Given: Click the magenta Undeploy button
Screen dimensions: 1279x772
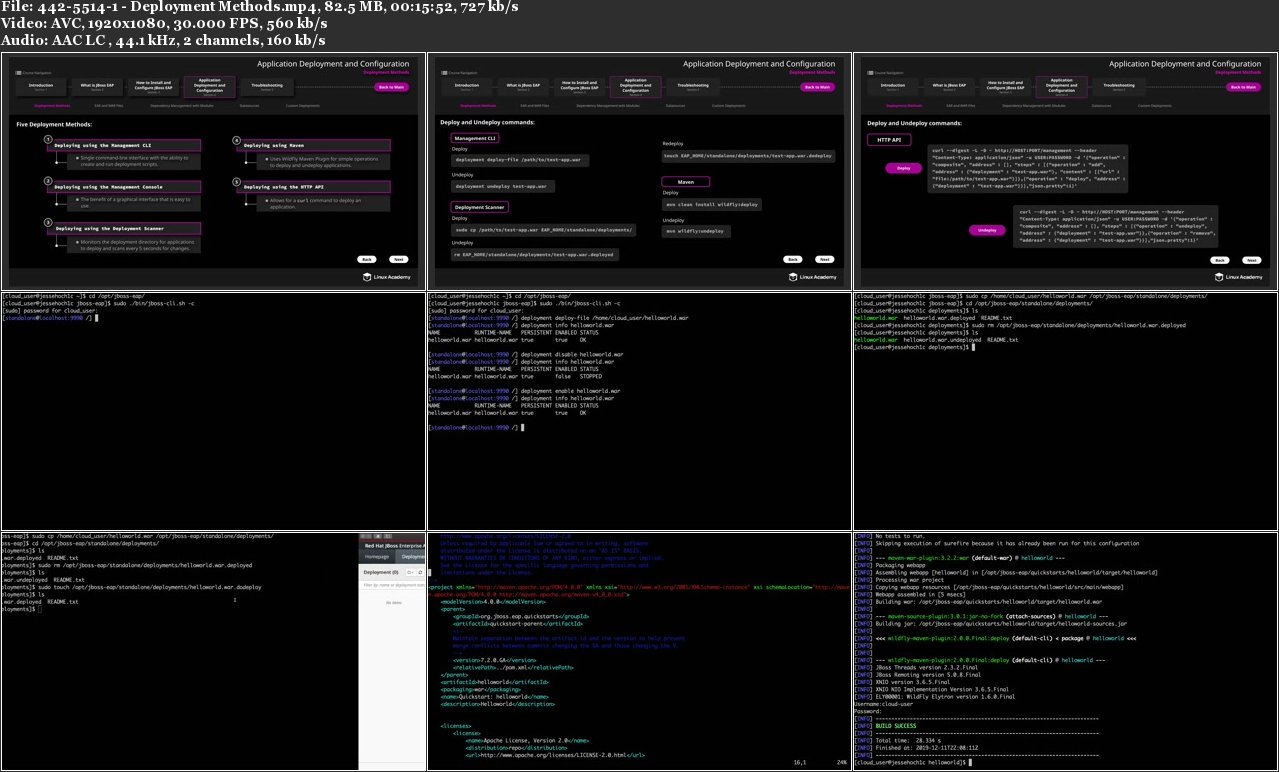Looking at the screenshot, I should click(987, 230).
